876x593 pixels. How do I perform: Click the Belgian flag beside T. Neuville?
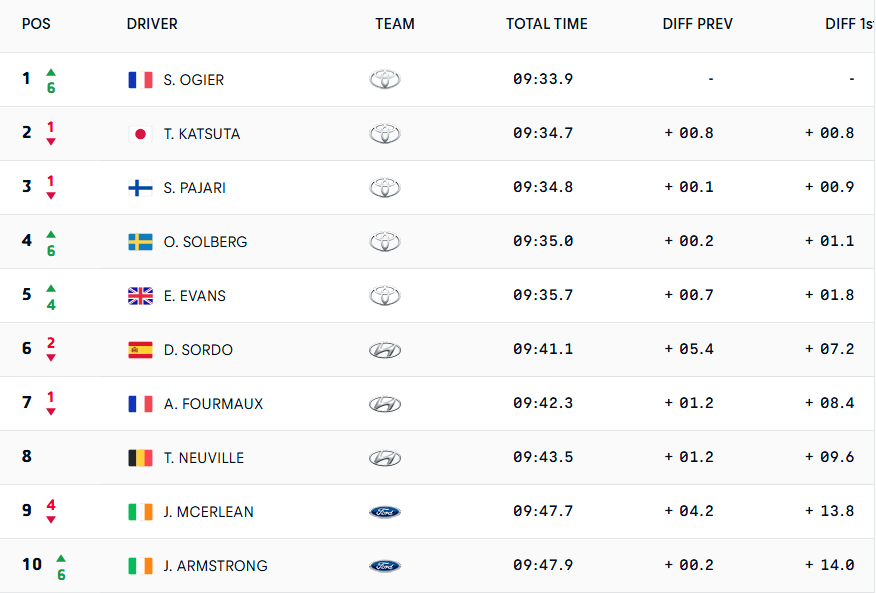pyautogui.click(x=140, y=458)
